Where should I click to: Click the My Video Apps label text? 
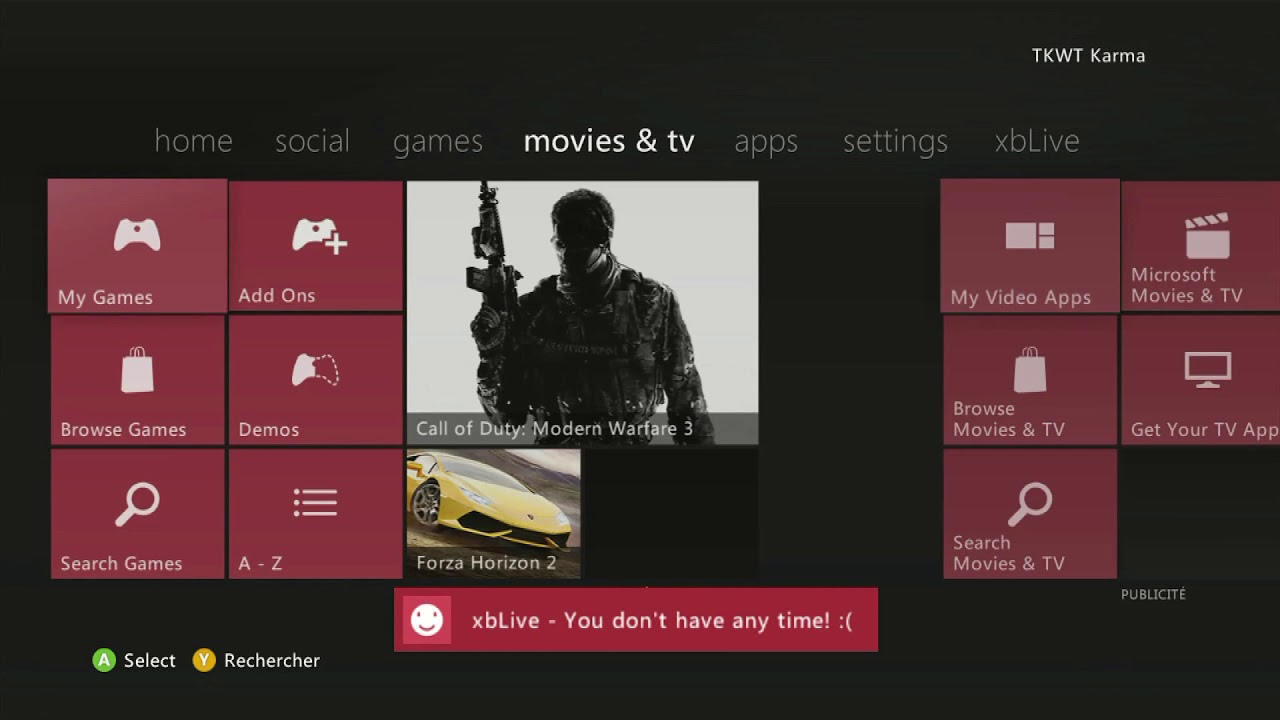pos(1020,297)
